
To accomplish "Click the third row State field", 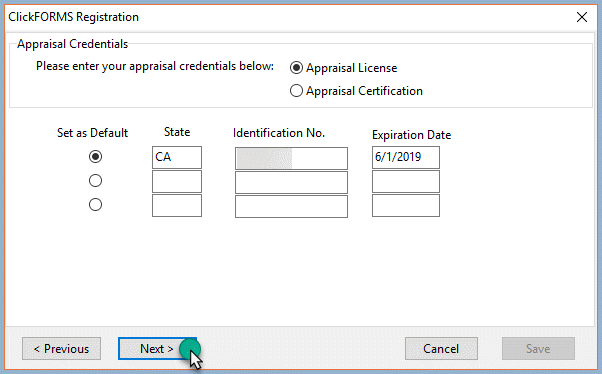I will click(177, 205).
